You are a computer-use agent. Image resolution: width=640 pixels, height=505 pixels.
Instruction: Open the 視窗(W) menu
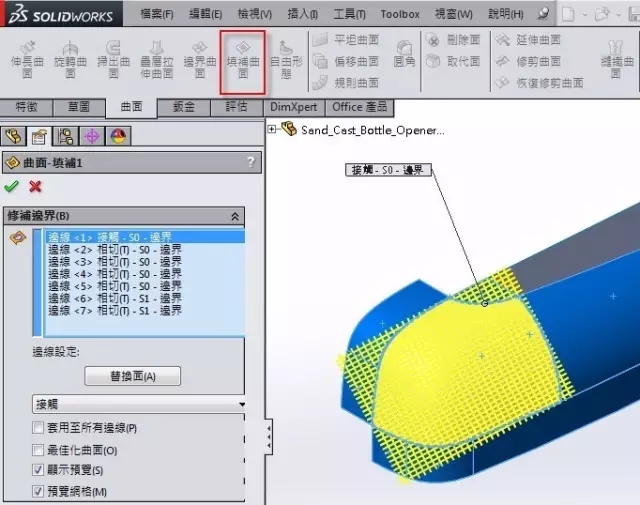[453, 14]
